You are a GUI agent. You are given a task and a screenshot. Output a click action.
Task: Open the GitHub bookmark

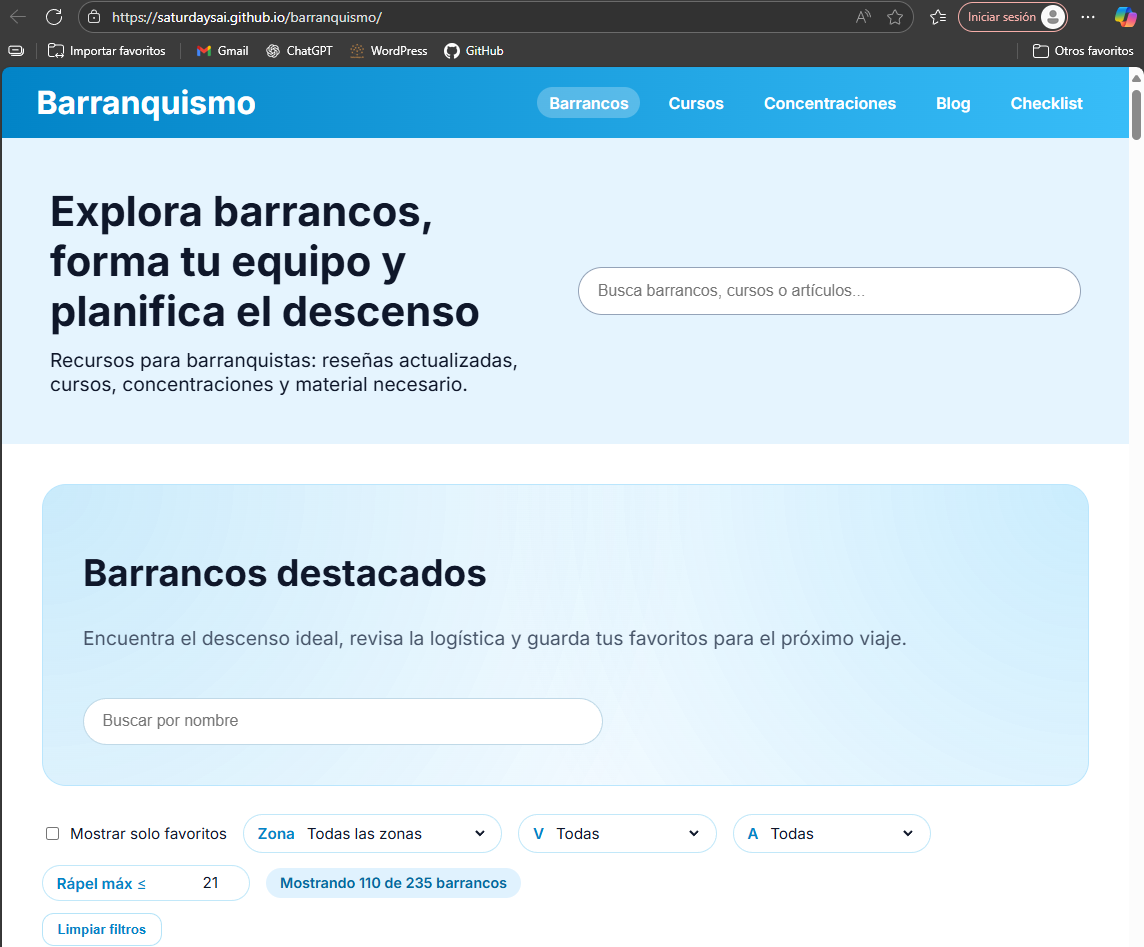[474, 51]
